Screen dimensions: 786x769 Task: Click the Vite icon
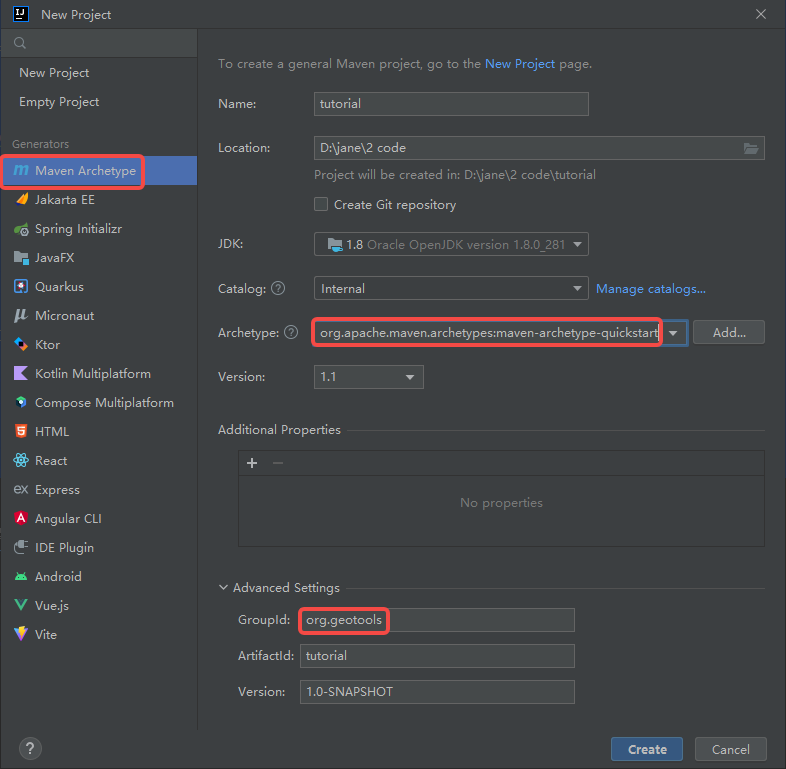coord(21,634)
